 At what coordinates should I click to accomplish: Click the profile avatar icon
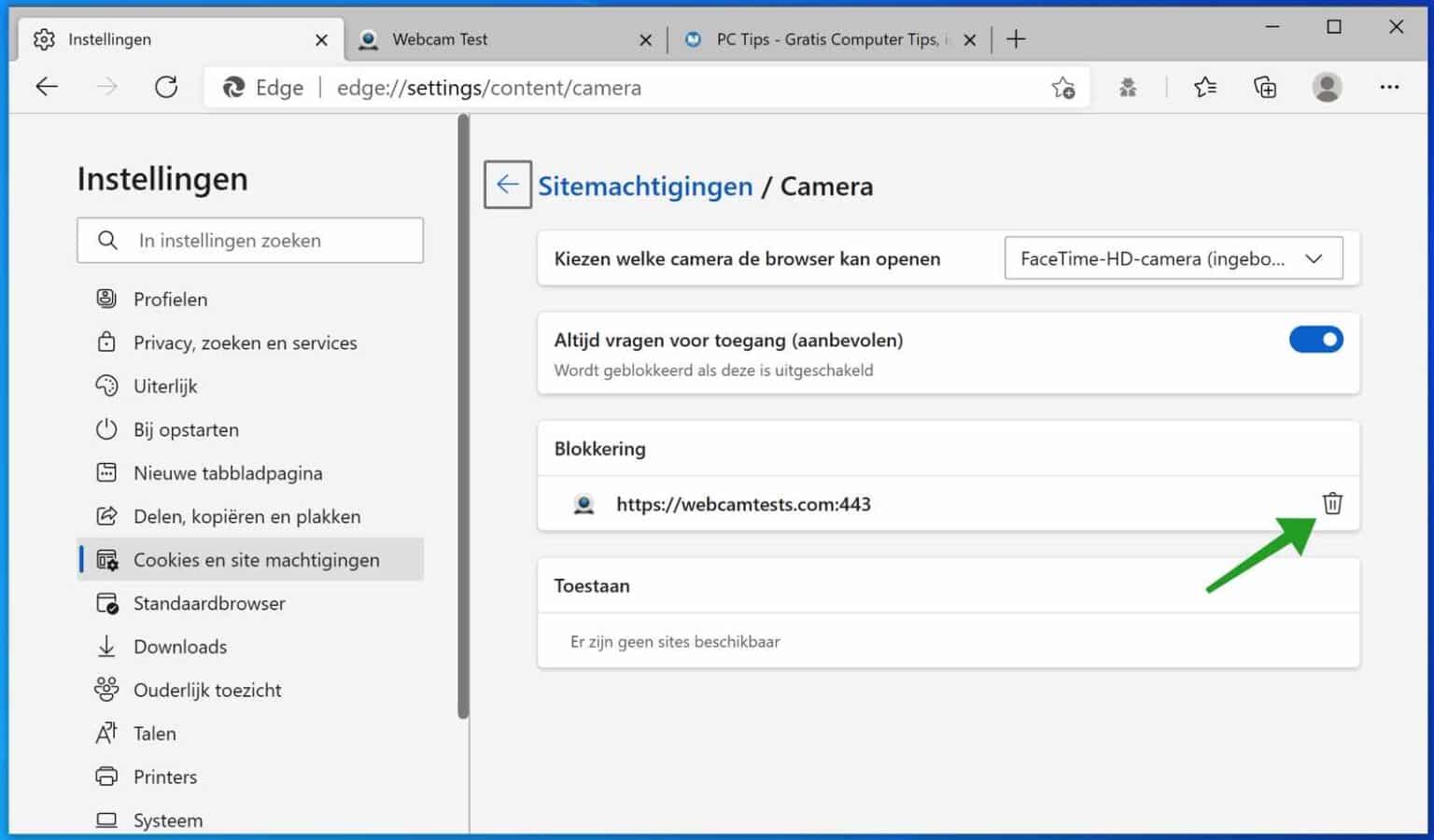[x=1327, y=87]
